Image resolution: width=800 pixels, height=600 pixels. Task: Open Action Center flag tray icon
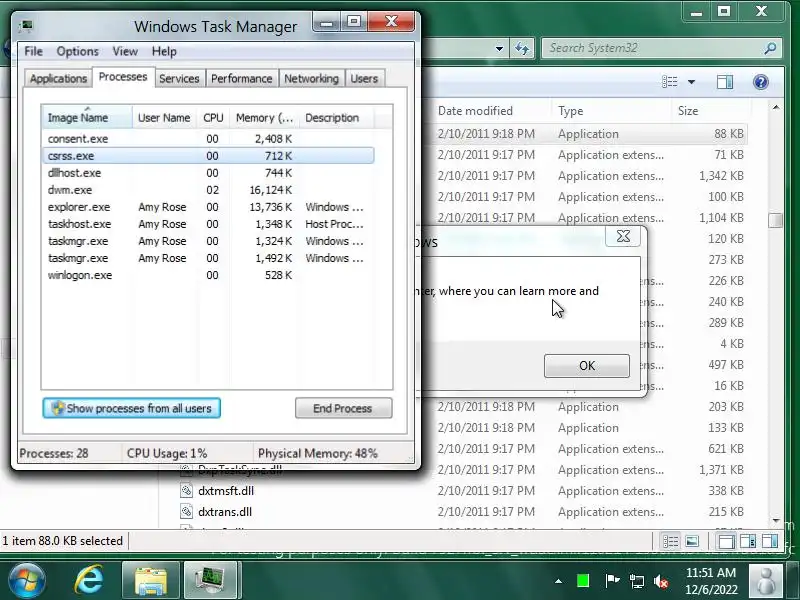pos(612,581)
